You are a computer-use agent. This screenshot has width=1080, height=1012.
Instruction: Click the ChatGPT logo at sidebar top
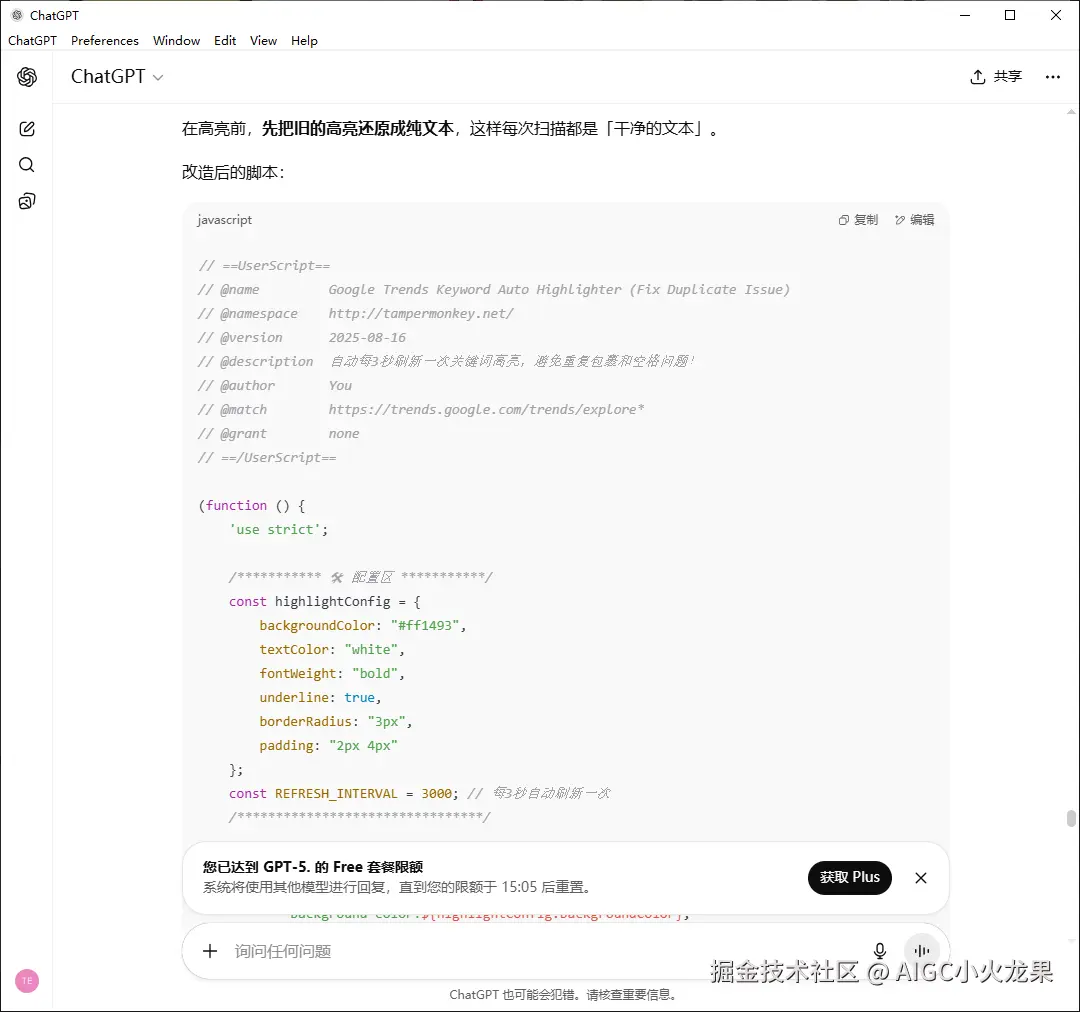[x=26, y=76]
